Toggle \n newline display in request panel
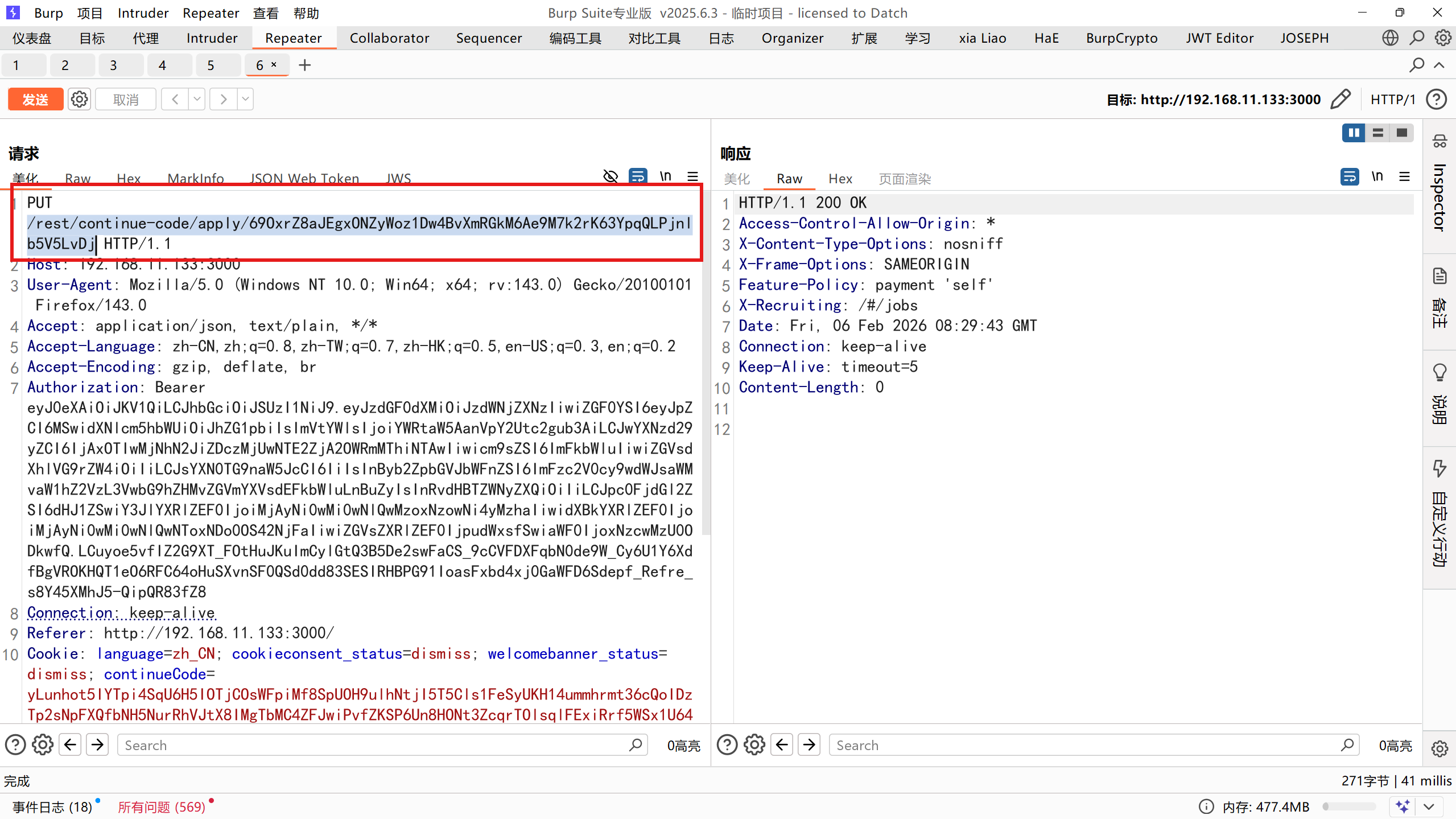Image resolution: width=1456 pixels, height=819 pixels. [x=665, y=176]
